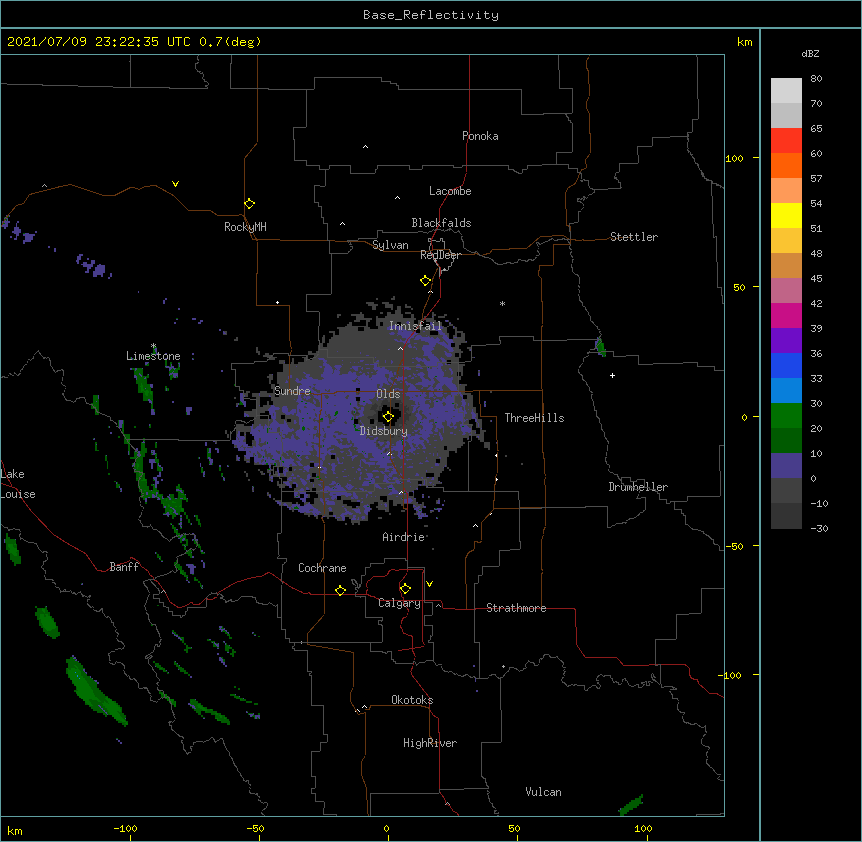
Task: Click the Okotoks town label
Action: coord(412,700)
